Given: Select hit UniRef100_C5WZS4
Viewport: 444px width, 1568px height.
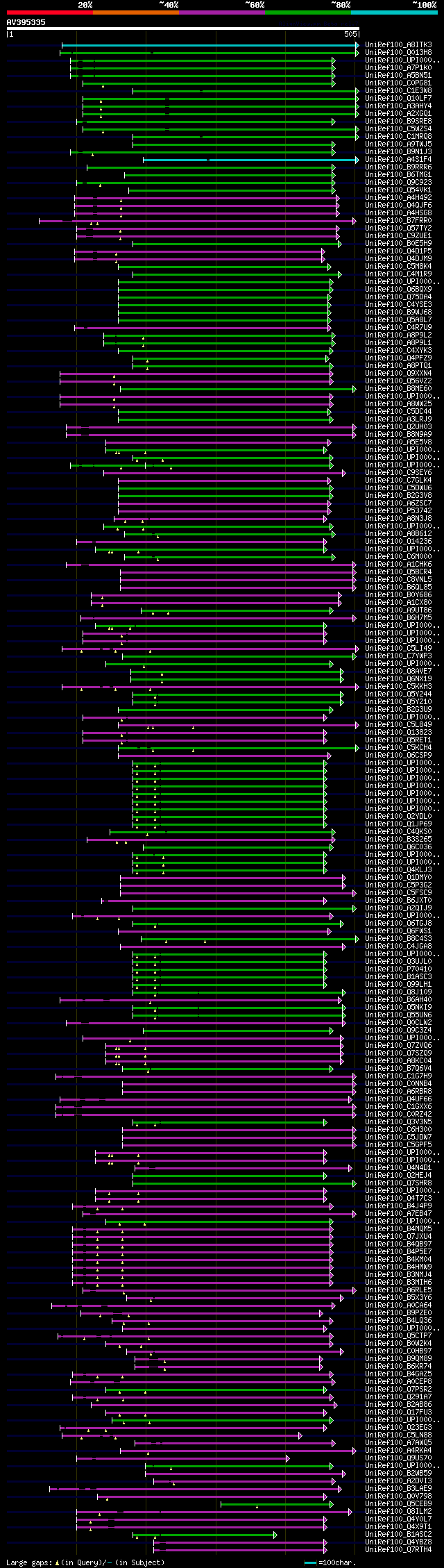Looking at the screenshot, I should 398,129.
